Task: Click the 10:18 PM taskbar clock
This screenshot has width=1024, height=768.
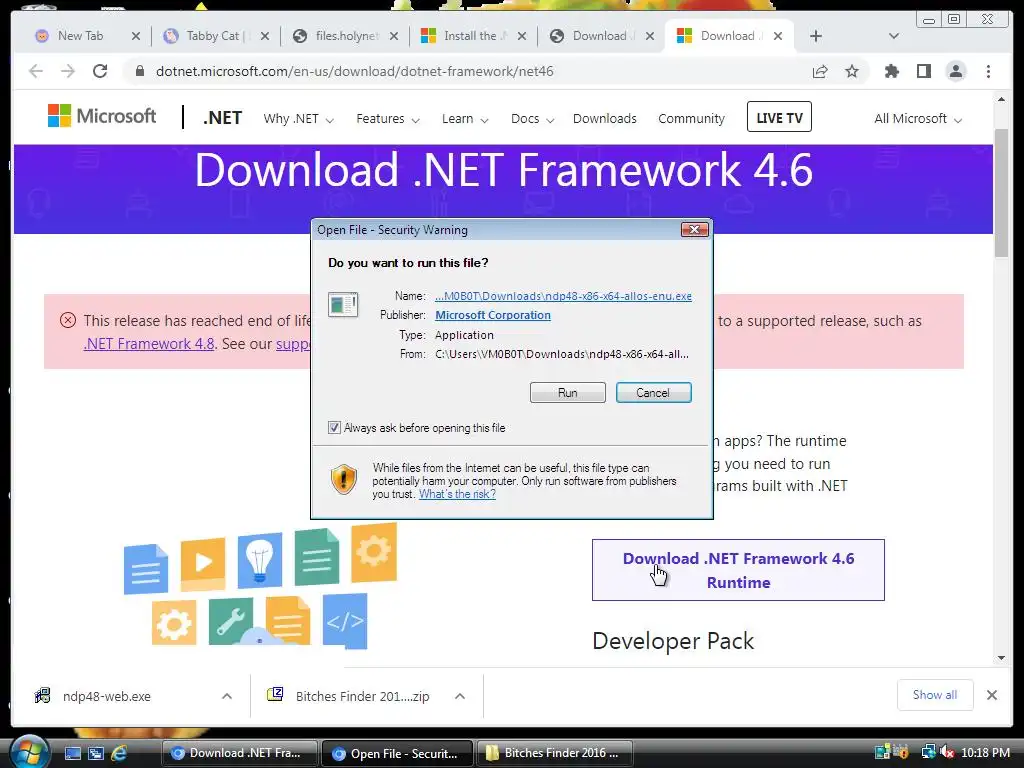Action: pyautogui.click(x=985, y=753)
